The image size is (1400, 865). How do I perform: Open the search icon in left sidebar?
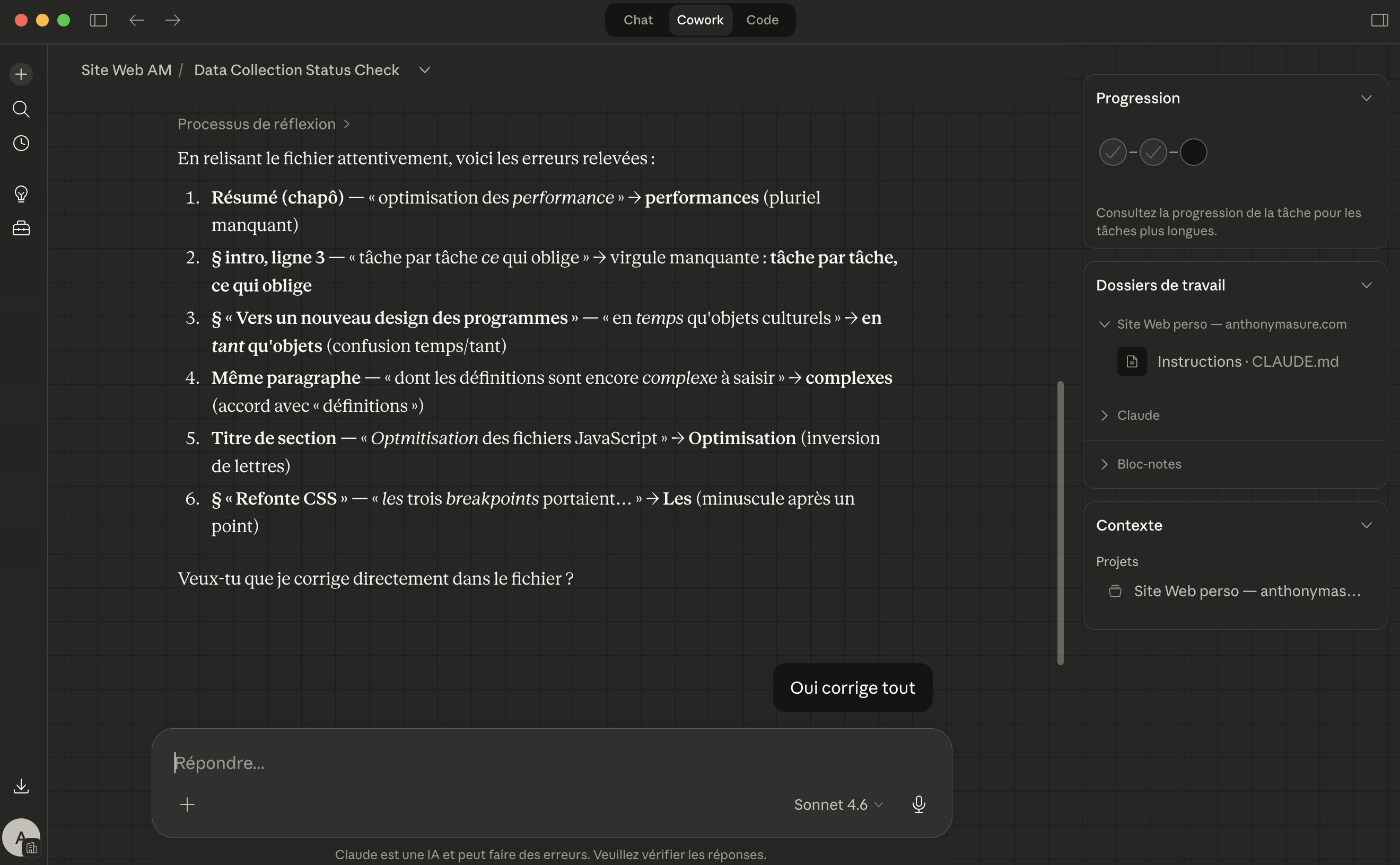[21, 109]
